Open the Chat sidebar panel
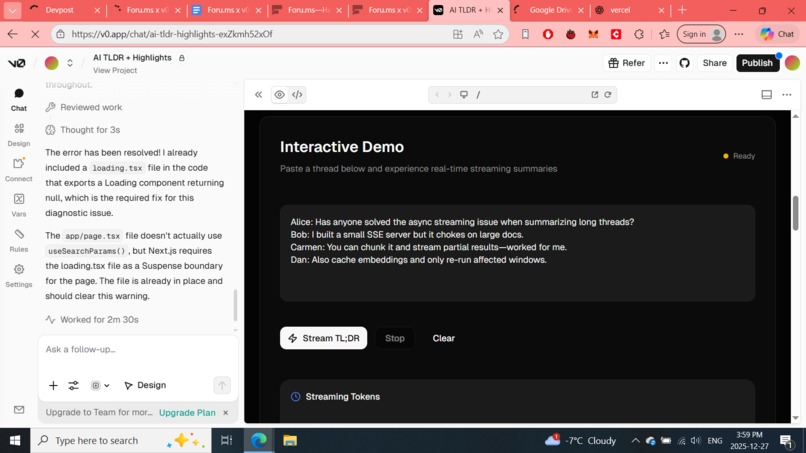 point(19,99)
